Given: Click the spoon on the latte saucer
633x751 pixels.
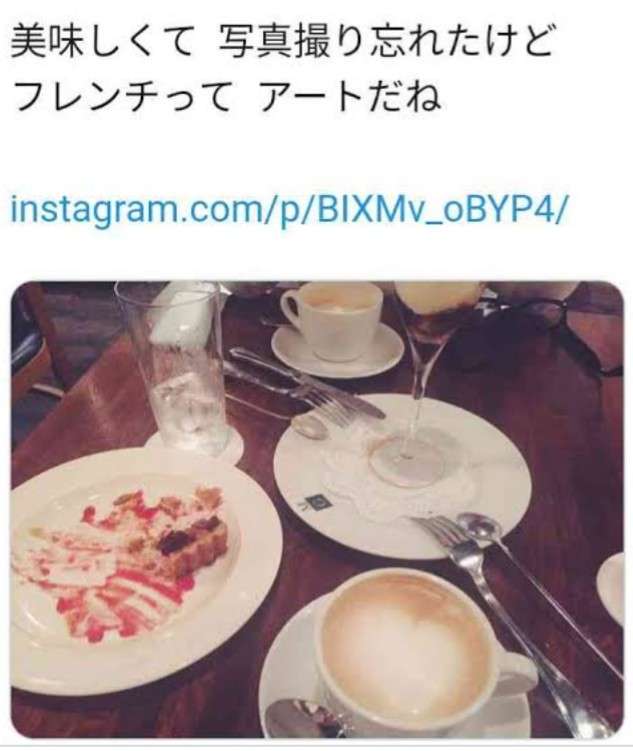Looking at the screenshot, I should [306, 717].
